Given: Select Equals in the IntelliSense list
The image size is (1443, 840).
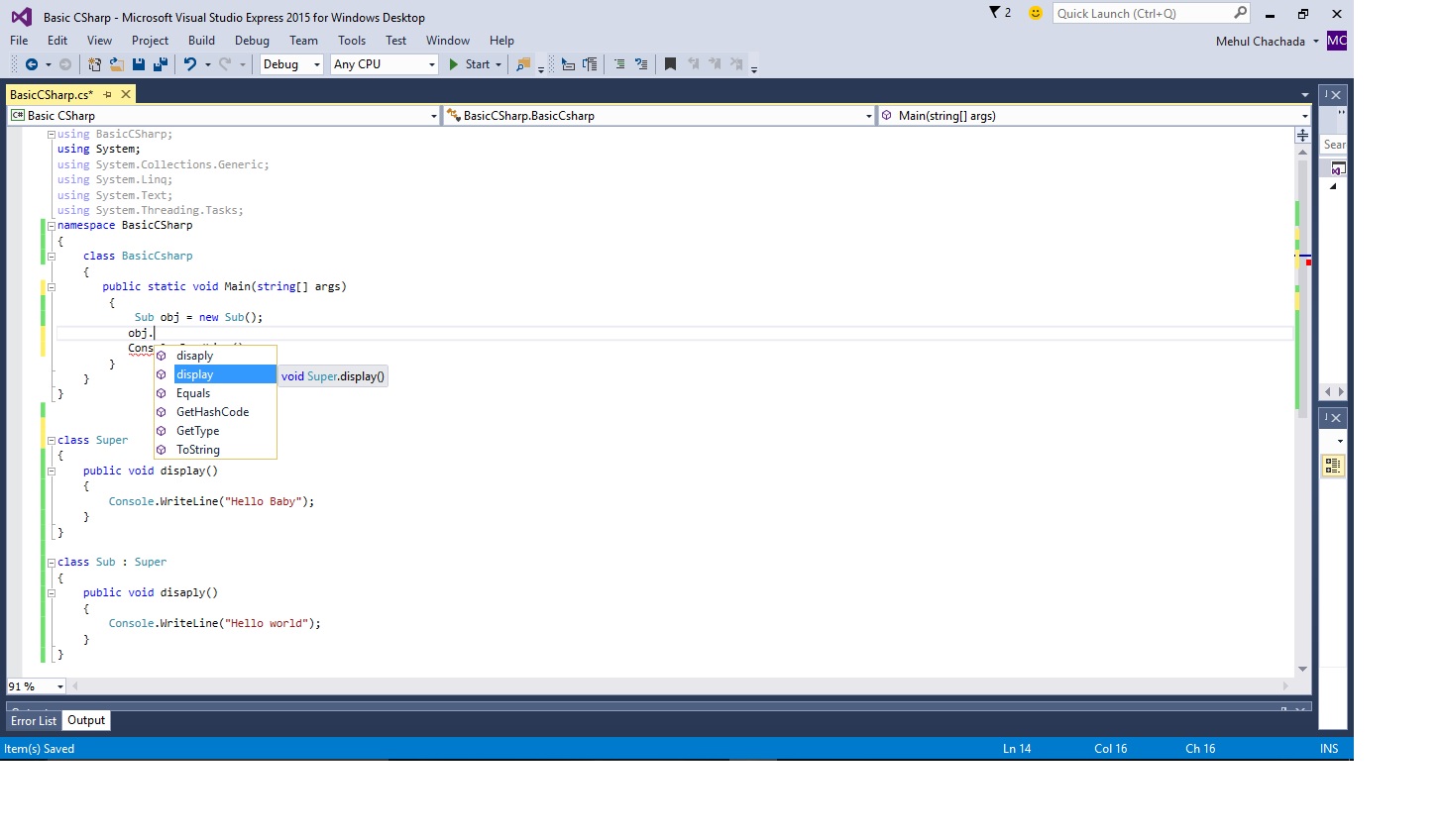Looking at the screenshot, I should tap(215, 393).
